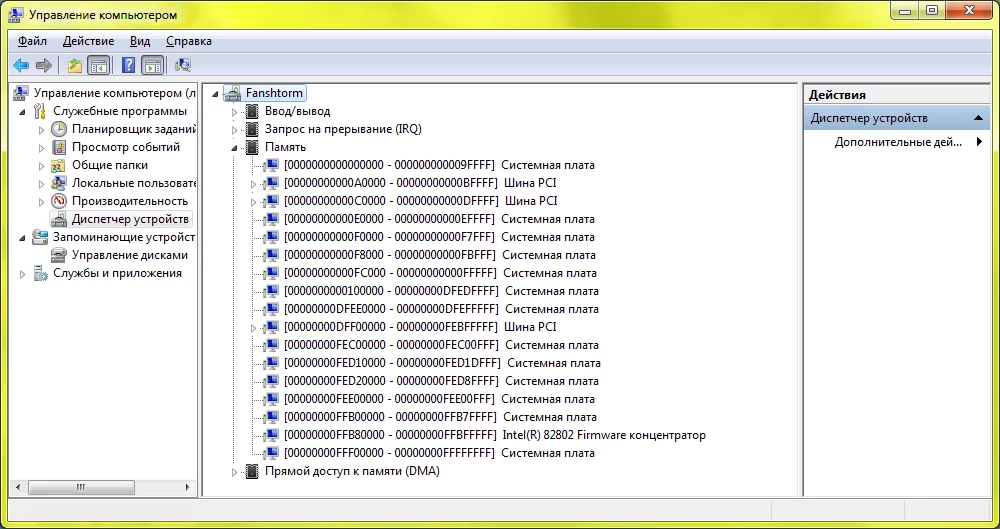
Task: Open the Действие menu
Action: pyautogui.click(x=89, y=41)
